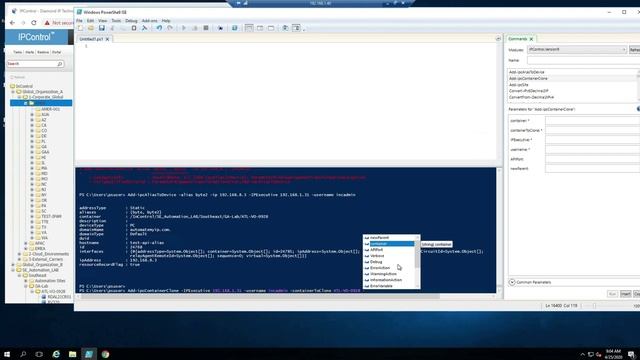The image size is (640, 360).
Task: Click the magnifier icon in IPControl search box
Action: pos(60,64)
